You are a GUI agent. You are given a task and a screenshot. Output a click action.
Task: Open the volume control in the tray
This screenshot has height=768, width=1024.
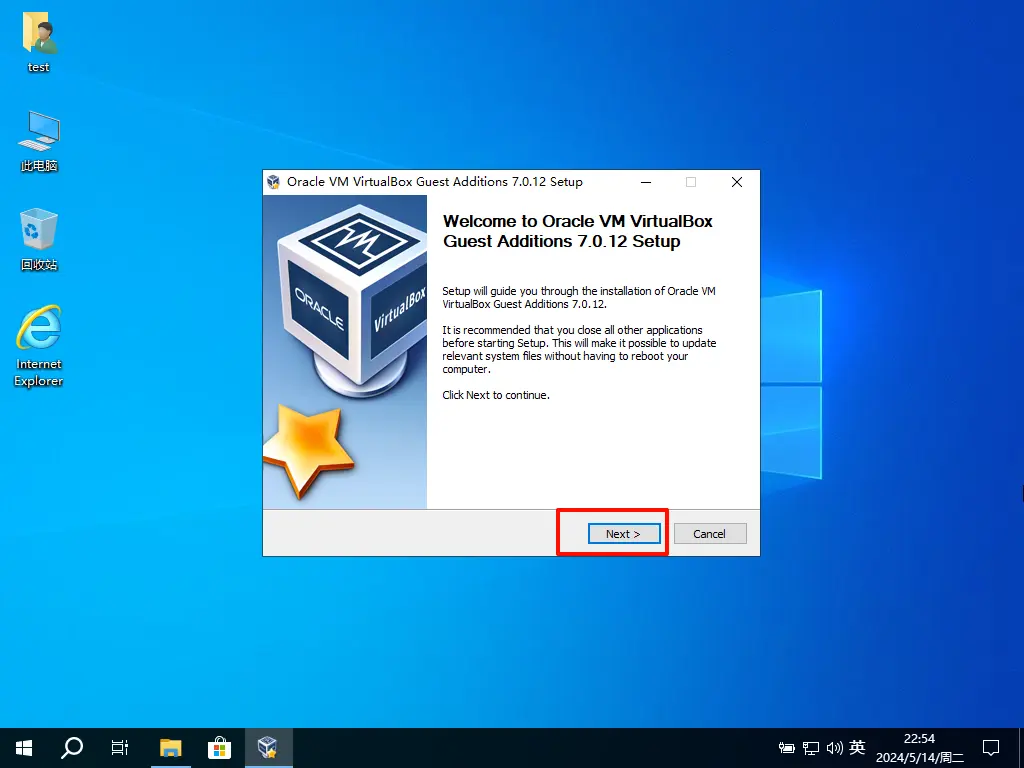835,748
